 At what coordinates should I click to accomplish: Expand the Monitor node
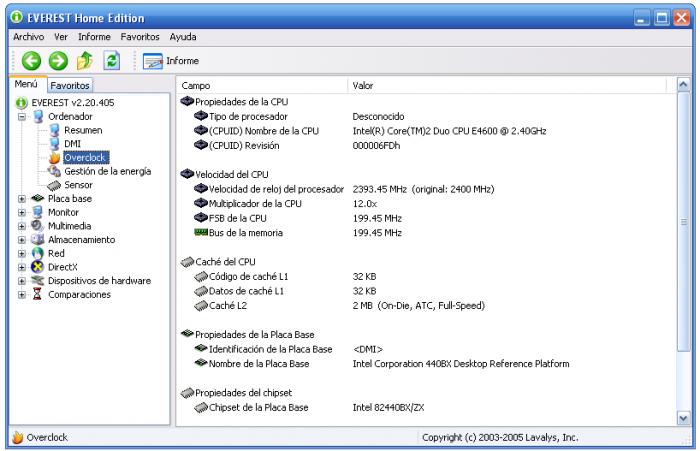point(21,213)
